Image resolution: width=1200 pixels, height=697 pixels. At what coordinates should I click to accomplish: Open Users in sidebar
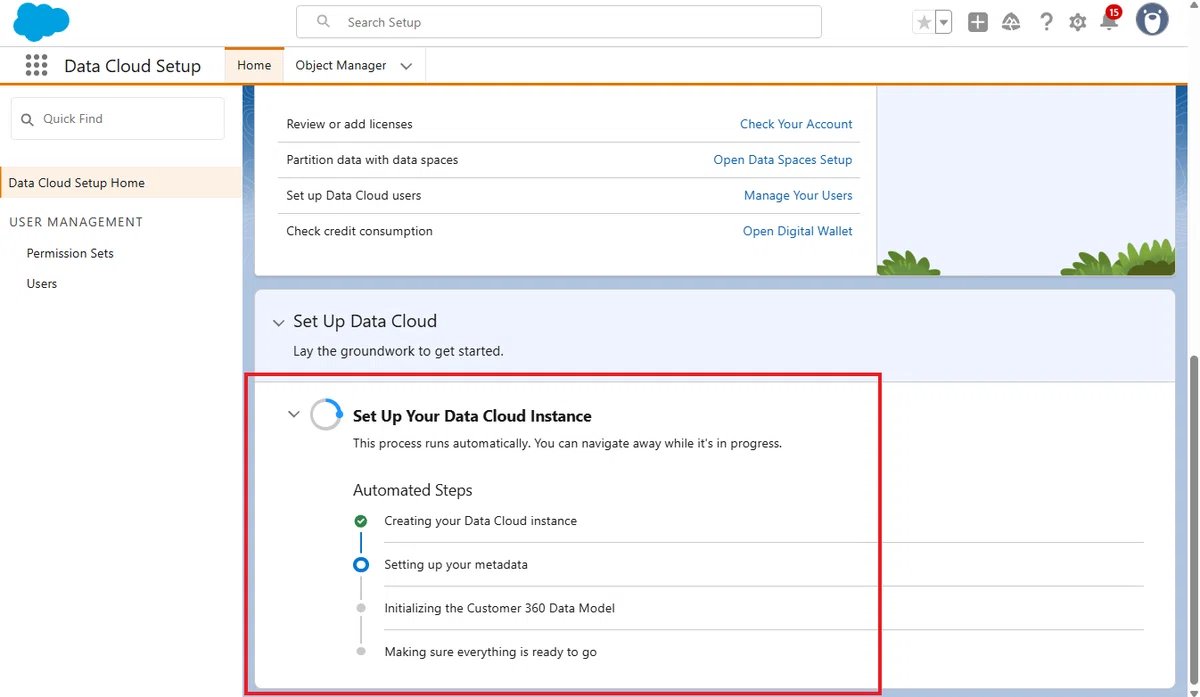point(42,283)
